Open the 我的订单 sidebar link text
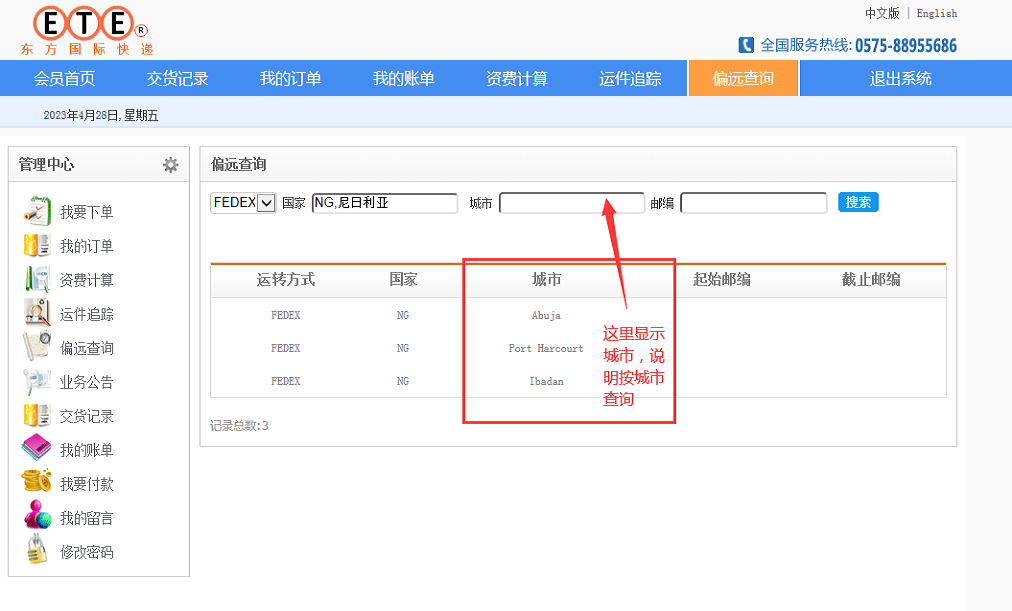 86,246
